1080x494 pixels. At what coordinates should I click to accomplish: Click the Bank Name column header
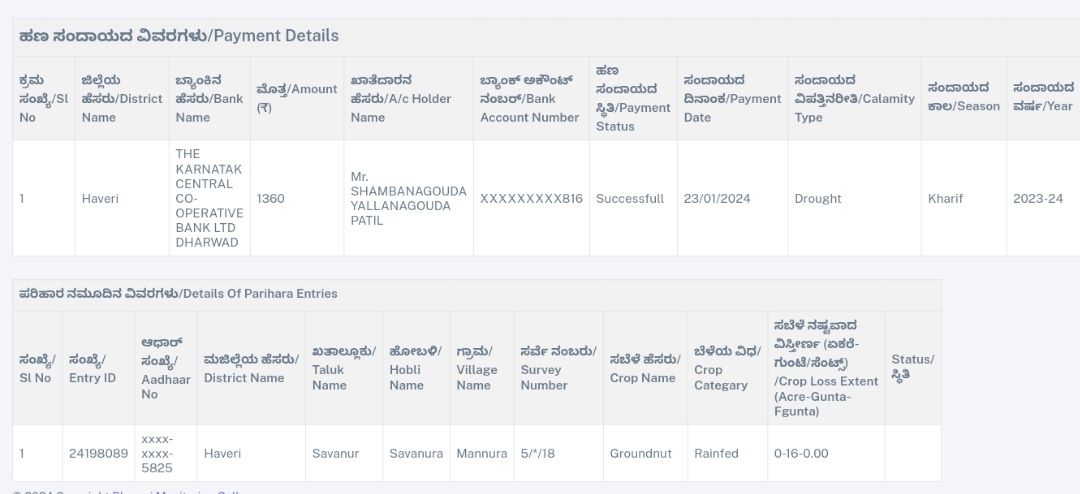209,99
